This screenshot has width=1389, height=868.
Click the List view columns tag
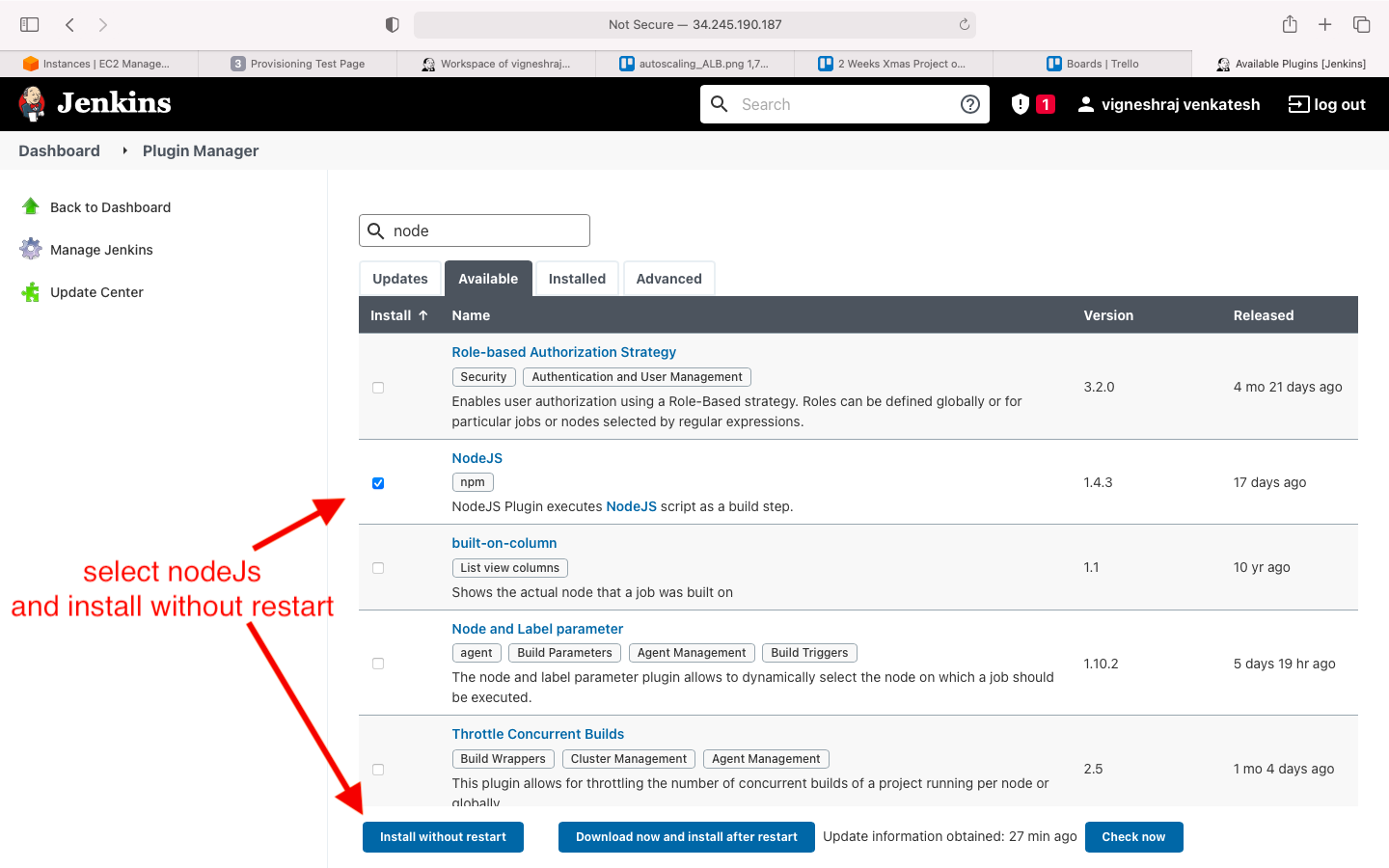(509, 568)
